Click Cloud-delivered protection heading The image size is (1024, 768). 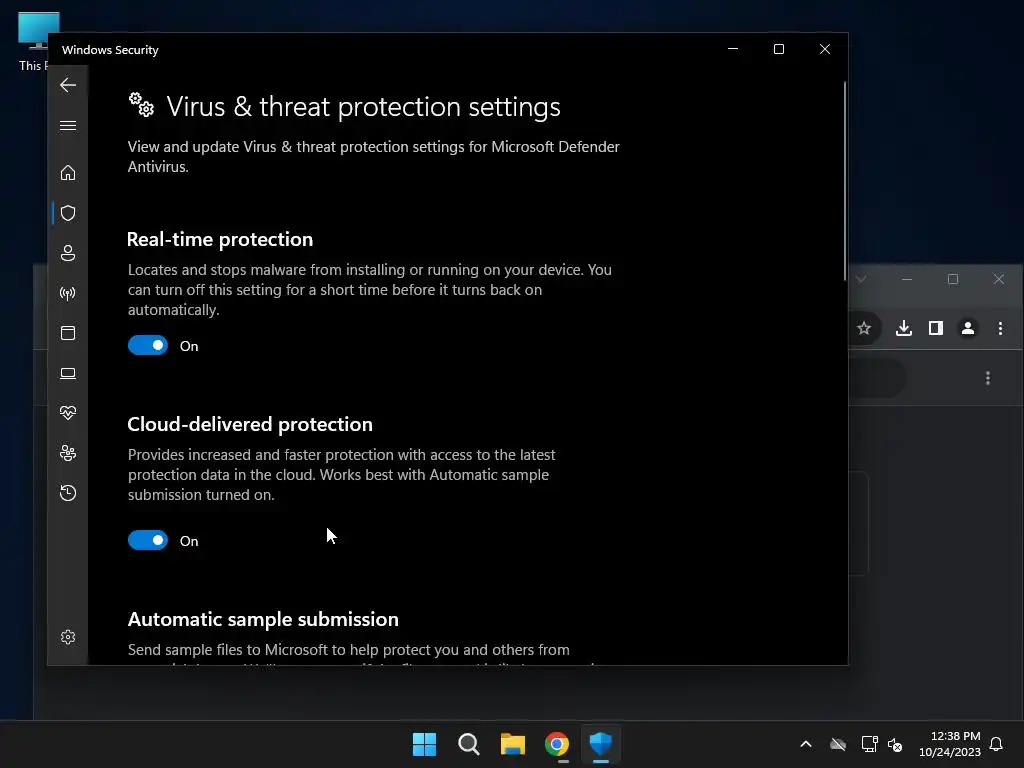coord(250,424)
